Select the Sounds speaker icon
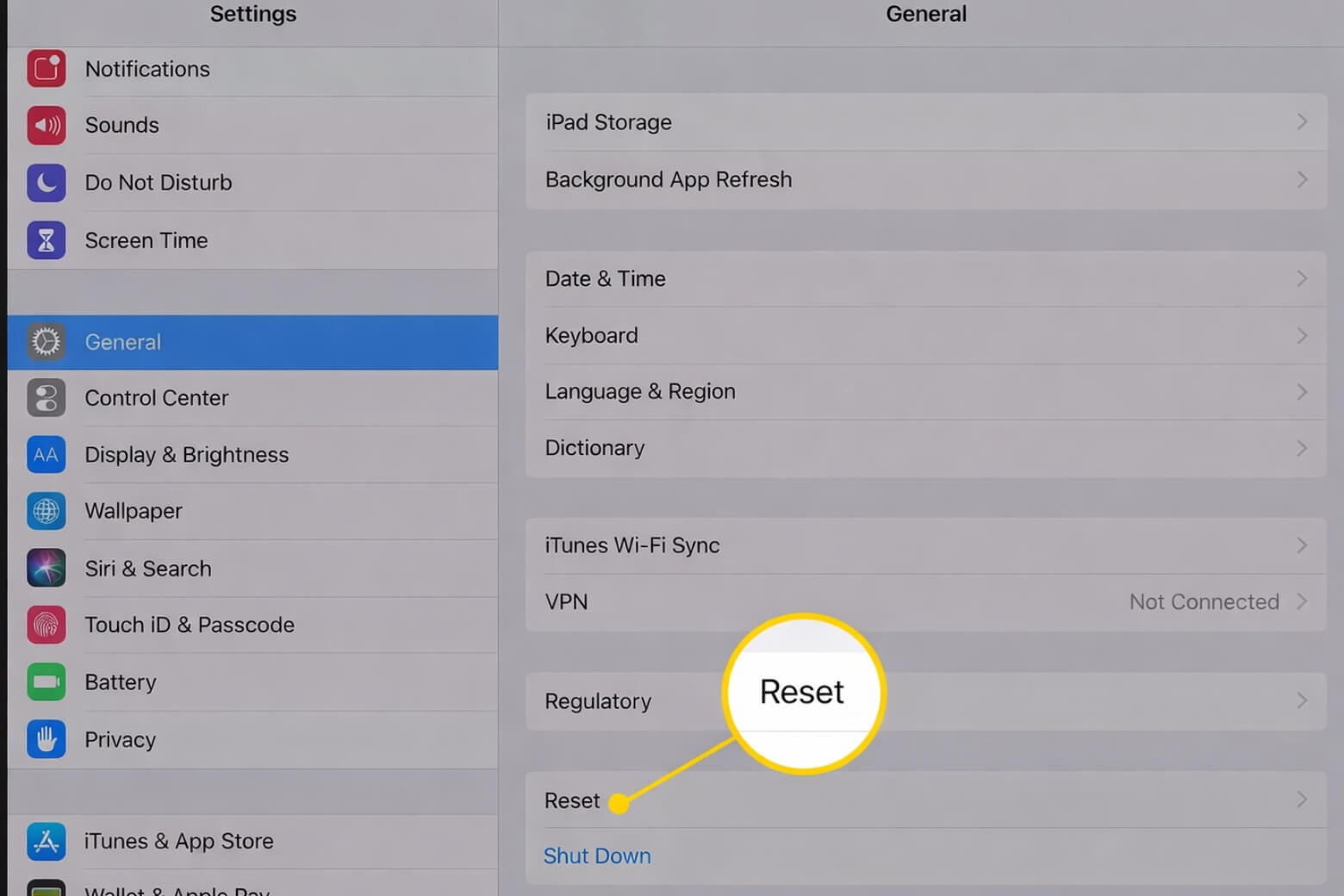The width and height of the screenshot is (1344, 896). 46,125
